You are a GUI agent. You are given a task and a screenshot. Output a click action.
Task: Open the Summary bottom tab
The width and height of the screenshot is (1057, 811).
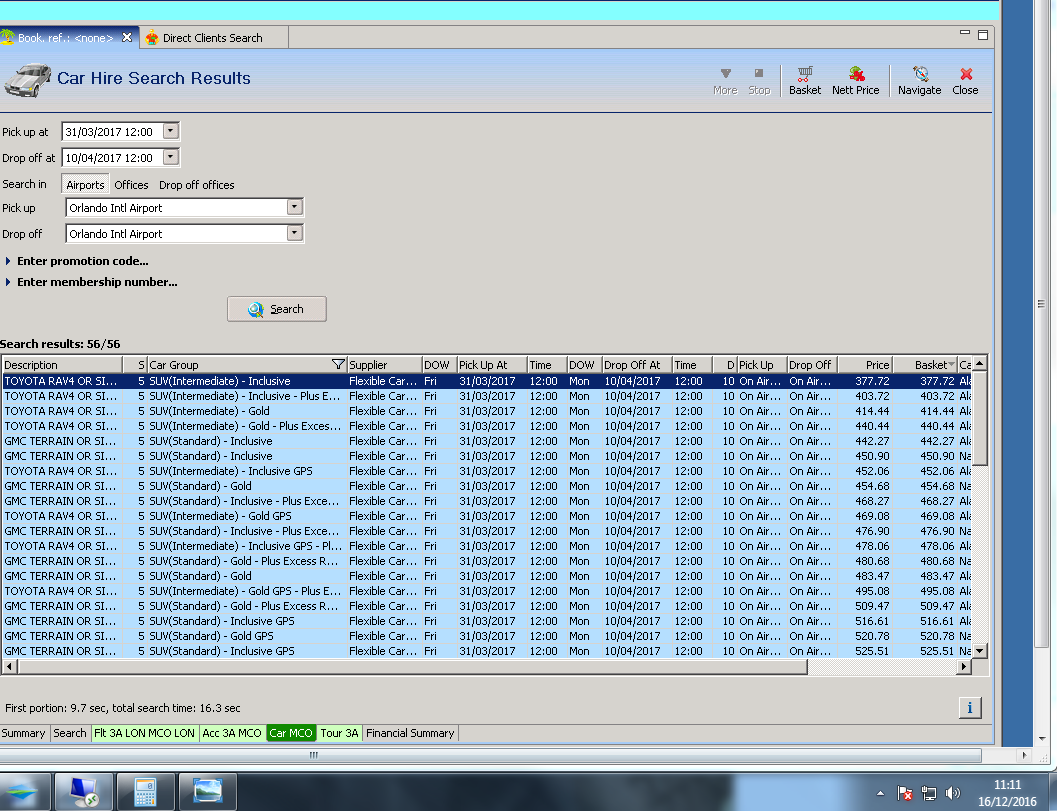point(23,733)
